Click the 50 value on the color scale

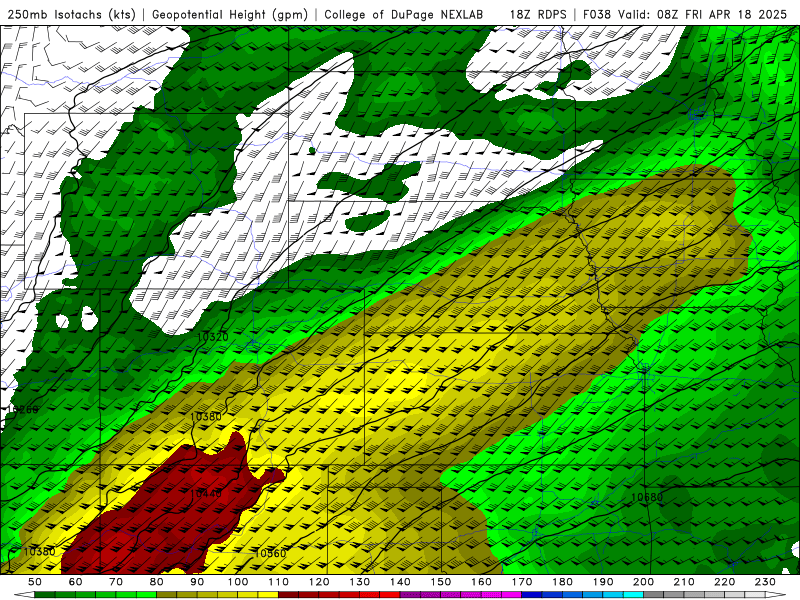tap(35, 582)
